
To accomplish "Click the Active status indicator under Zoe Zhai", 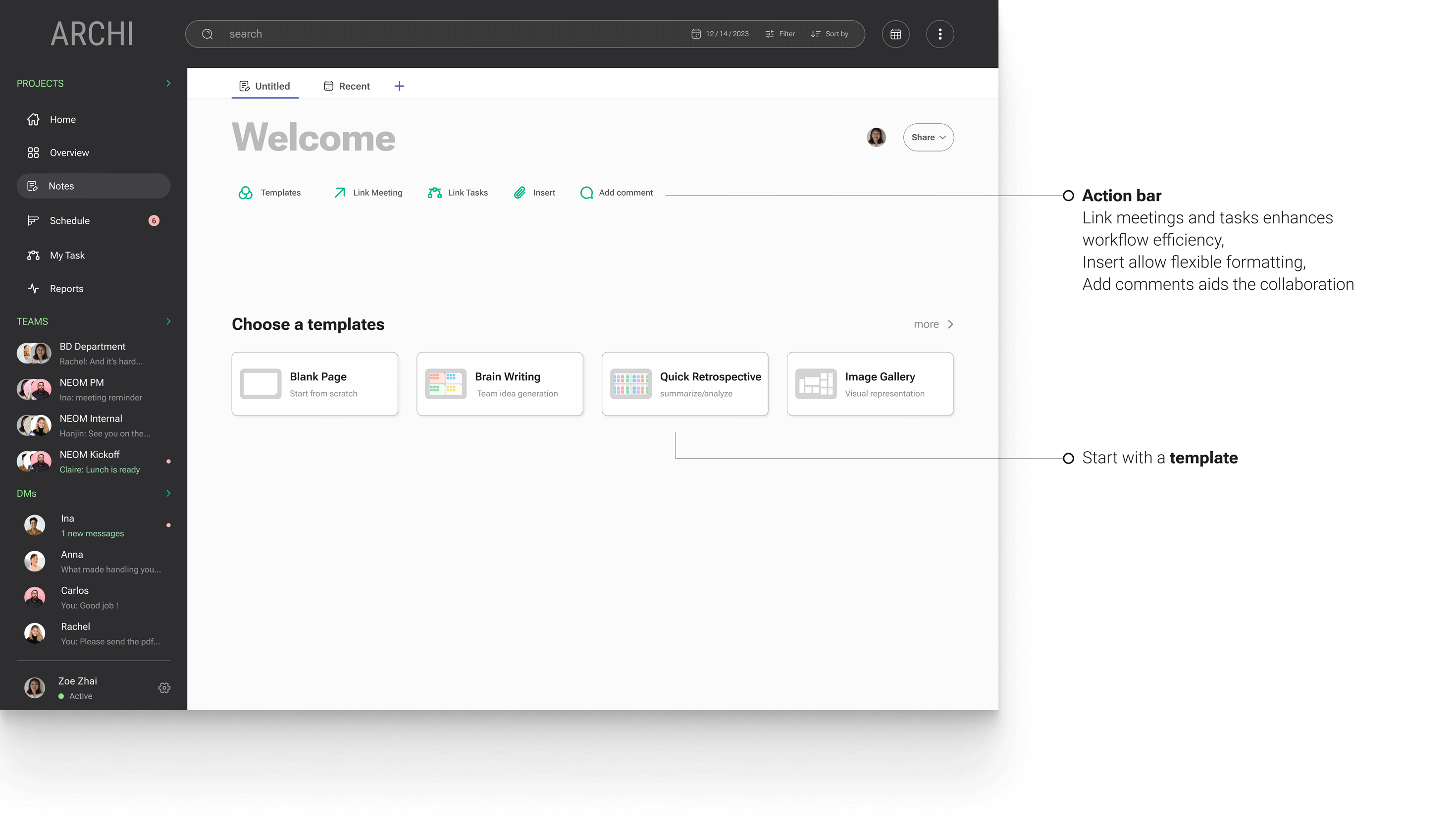I will [60, 696].
